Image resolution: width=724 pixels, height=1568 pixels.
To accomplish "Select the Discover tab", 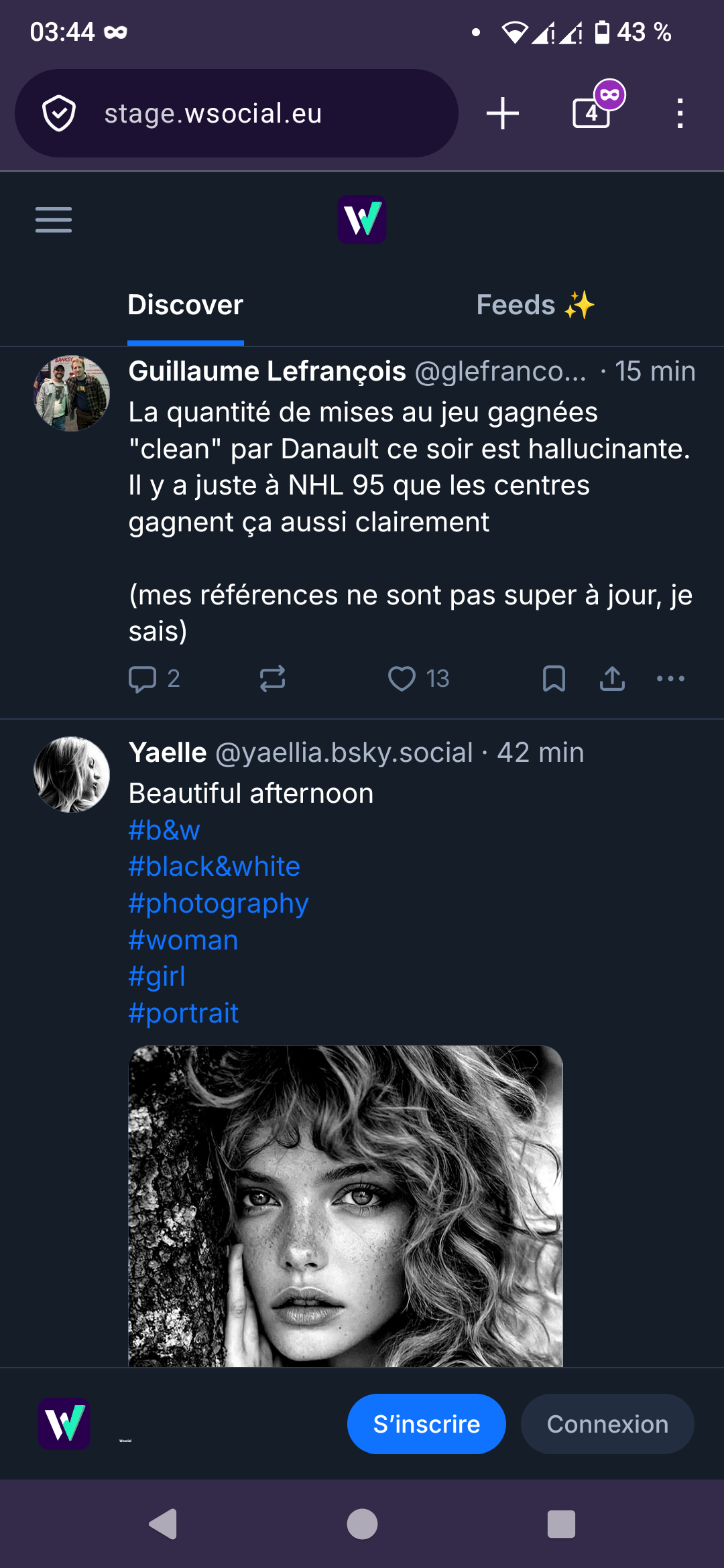I will click(186, 306).
